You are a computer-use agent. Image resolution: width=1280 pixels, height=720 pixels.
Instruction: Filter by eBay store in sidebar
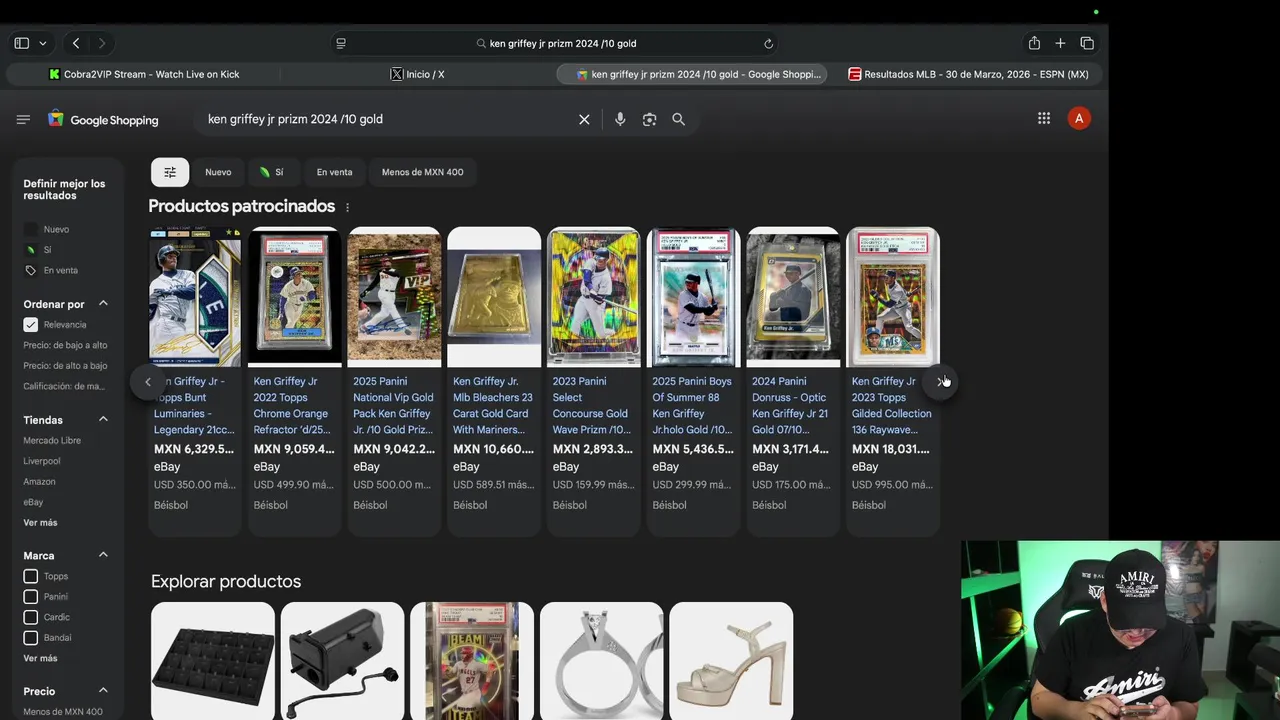(x=33, y=502)
